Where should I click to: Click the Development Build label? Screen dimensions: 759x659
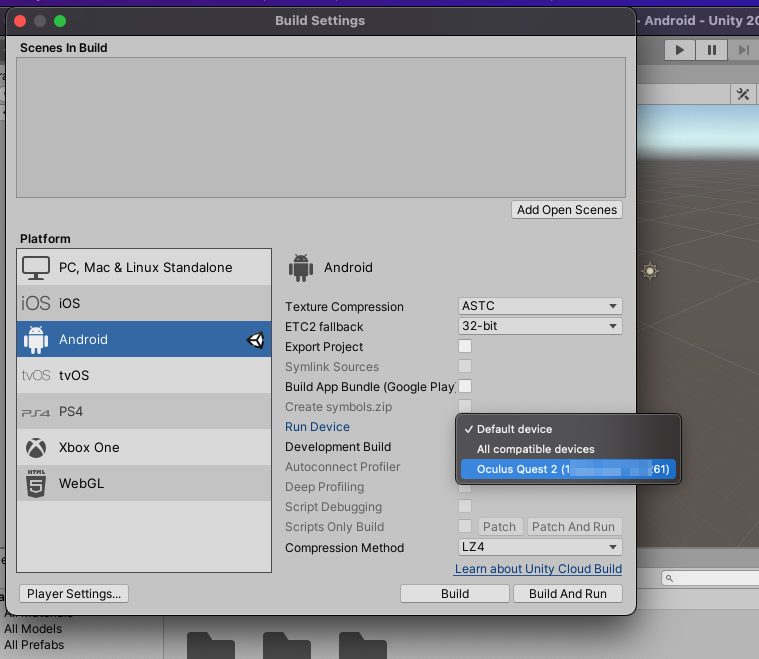[x=338, y=447]
